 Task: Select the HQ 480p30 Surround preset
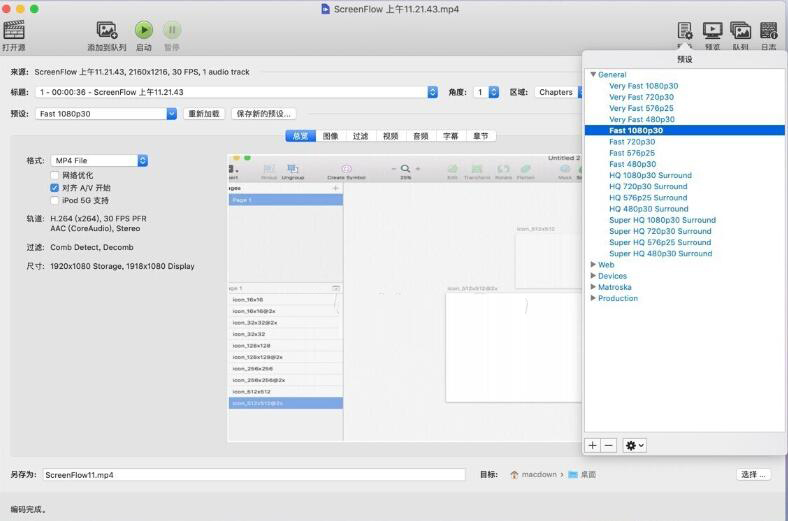pos(649,209)
